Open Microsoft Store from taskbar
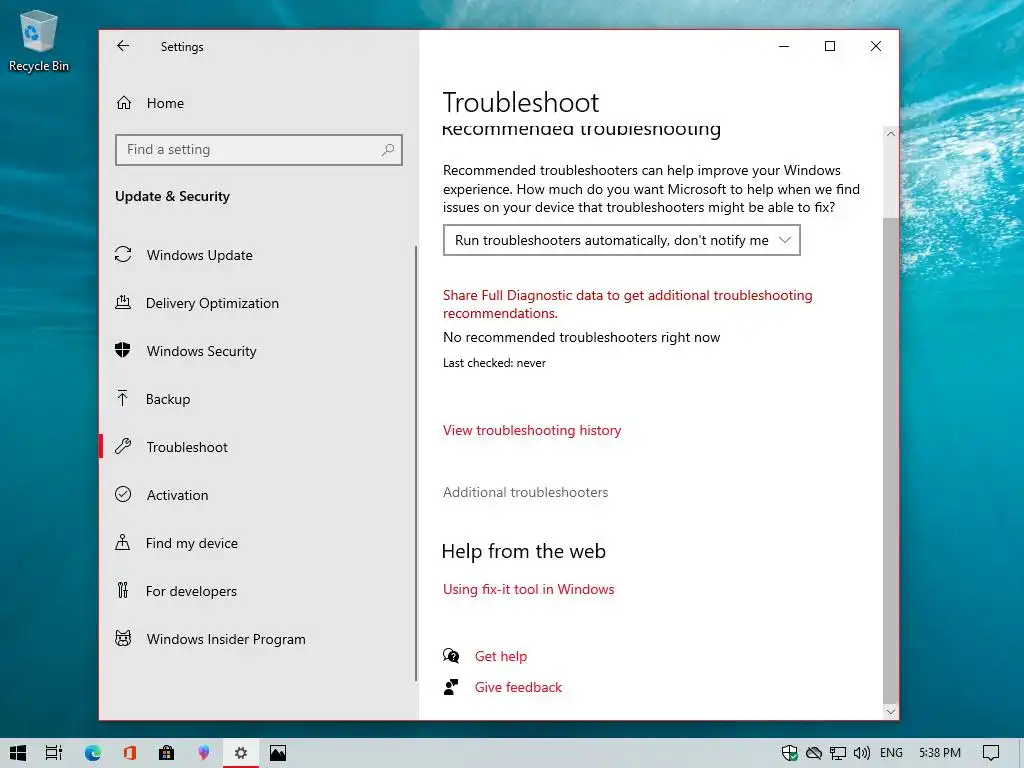 (167, 753)
